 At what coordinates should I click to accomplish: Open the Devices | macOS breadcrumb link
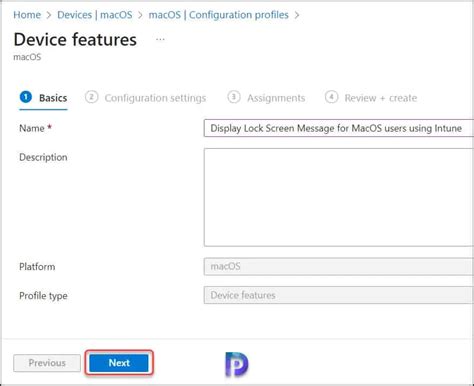tap(95, 15)
